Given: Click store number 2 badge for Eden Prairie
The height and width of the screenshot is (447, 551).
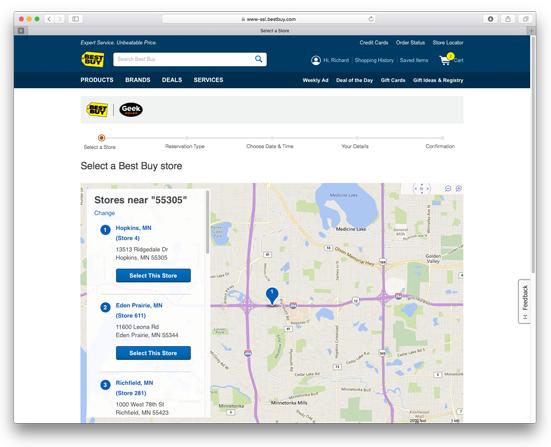Looking at the screenshot, I should tap(105, 307).
